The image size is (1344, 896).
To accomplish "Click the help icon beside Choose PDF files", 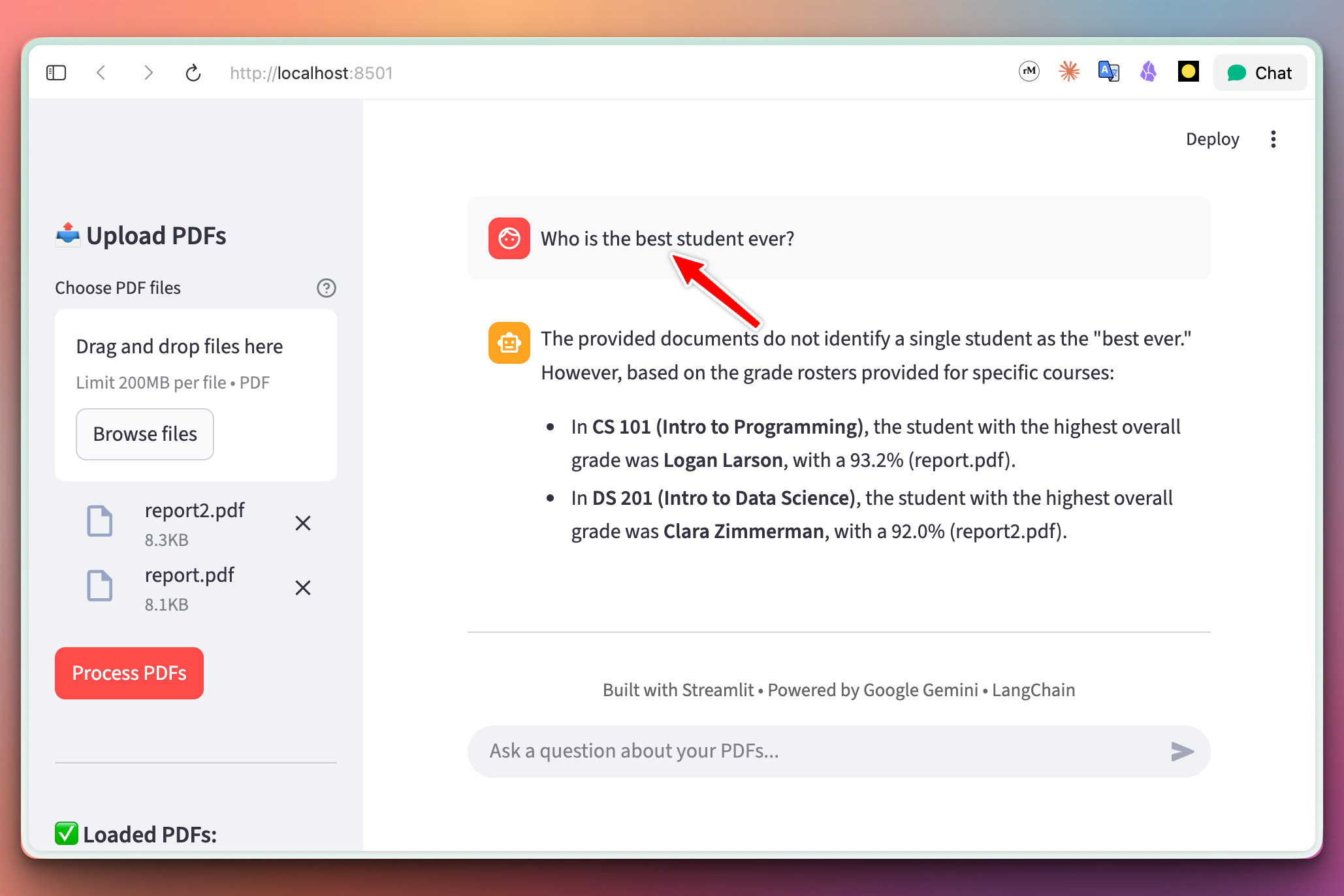I will tap(326, 288).
